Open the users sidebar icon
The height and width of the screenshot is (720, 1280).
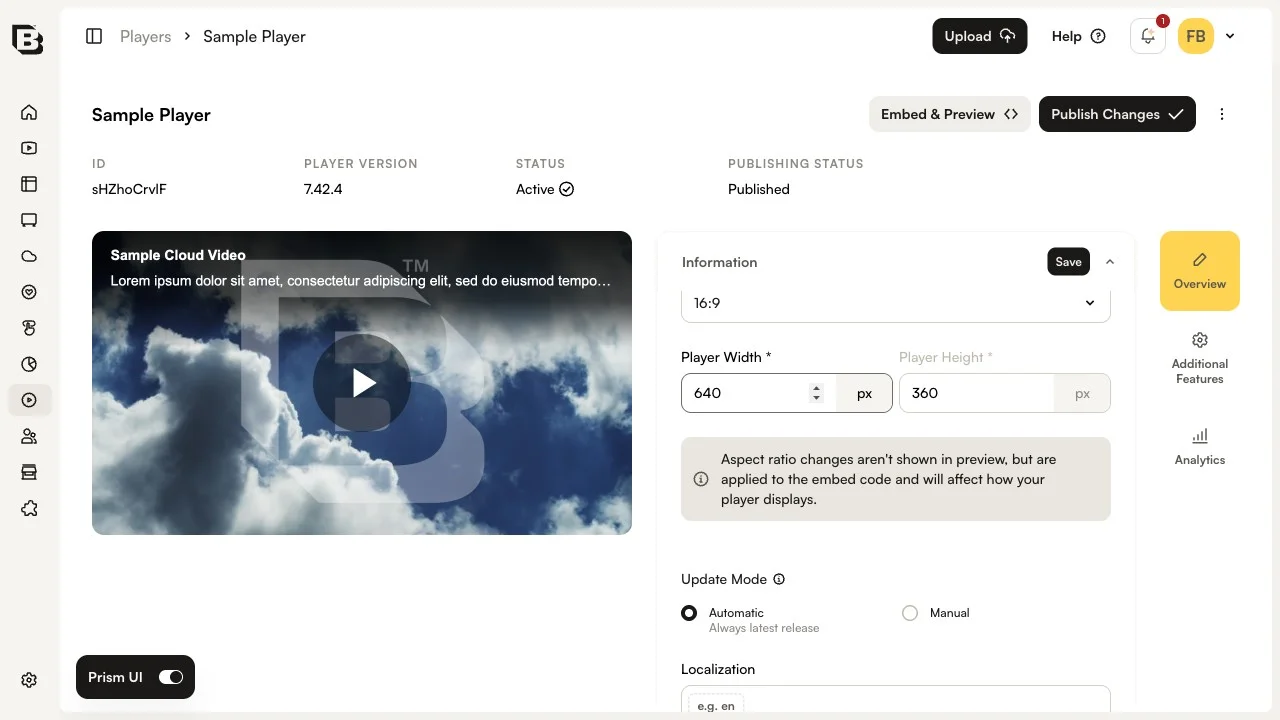(x=29, y=436)
